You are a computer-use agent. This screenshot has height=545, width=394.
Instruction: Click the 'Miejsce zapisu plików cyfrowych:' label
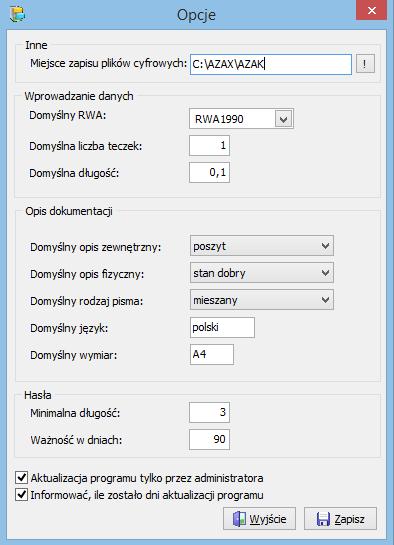(x=108, y=64)
